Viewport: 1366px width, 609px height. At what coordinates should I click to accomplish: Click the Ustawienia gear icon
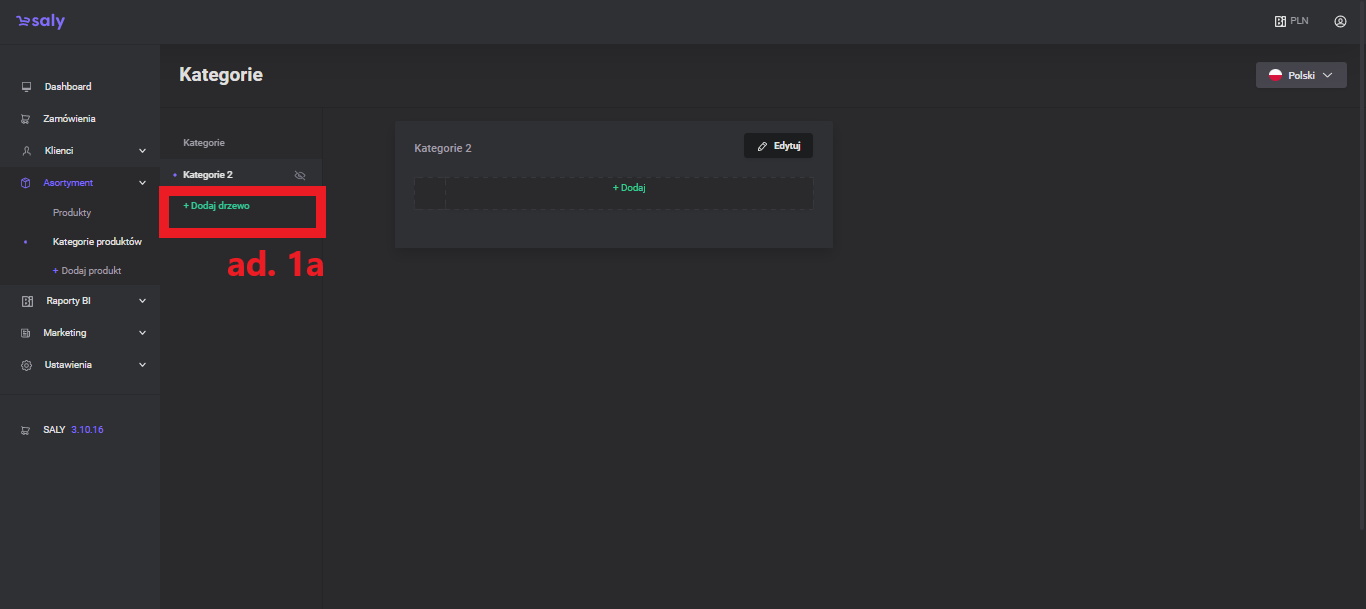(27, 365)
